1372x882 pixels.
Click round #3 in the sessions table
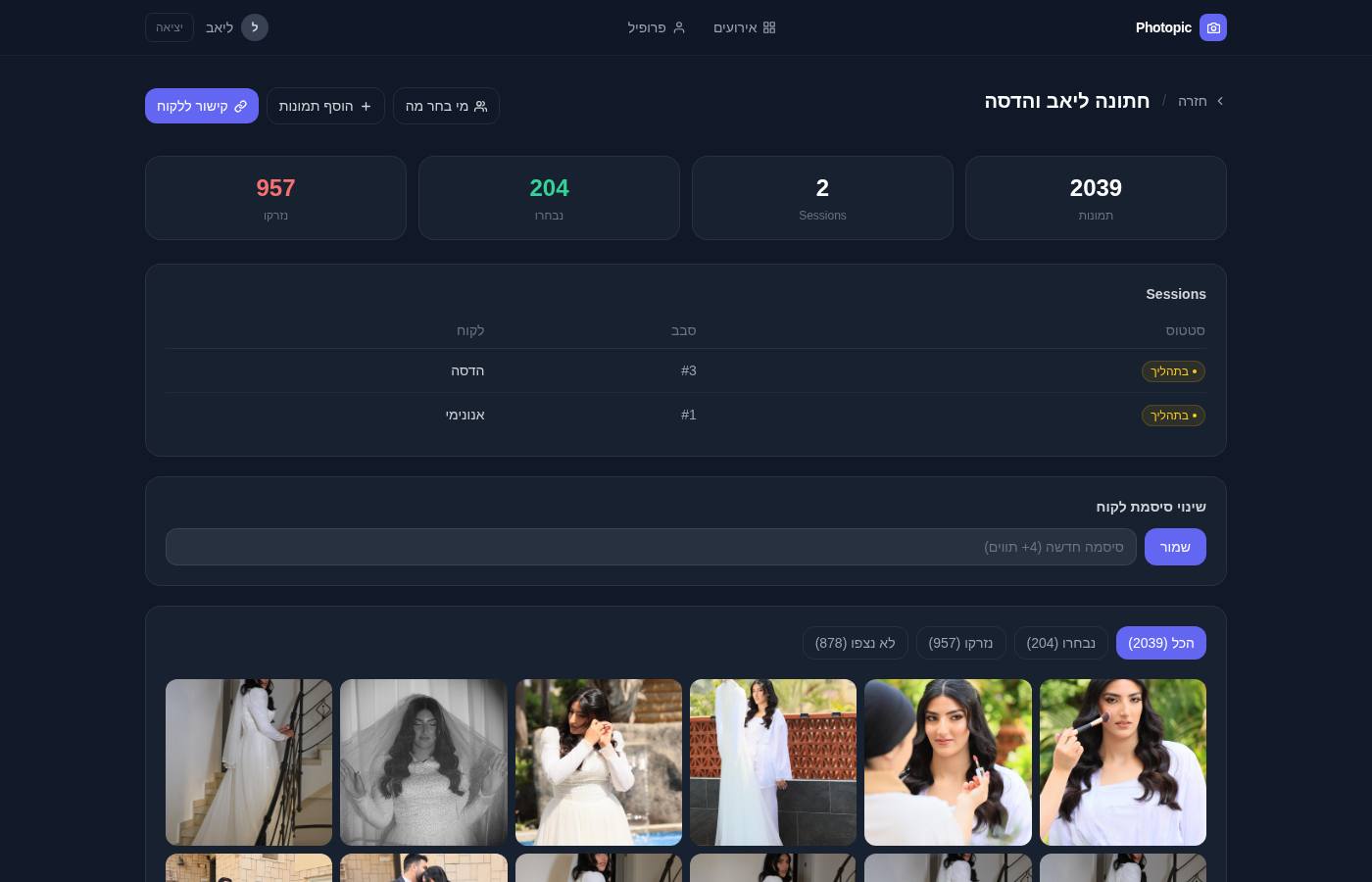689,370
